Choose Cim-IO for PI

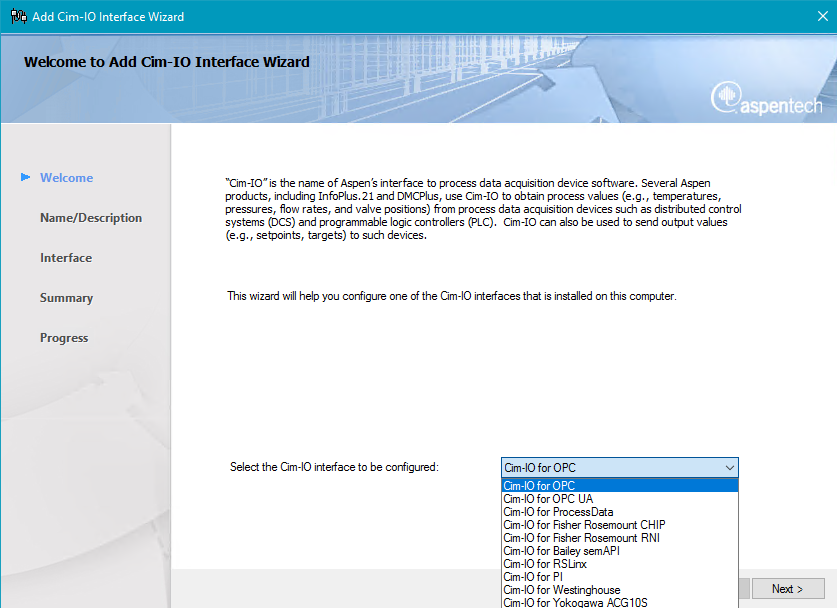[x=620, y=577]
